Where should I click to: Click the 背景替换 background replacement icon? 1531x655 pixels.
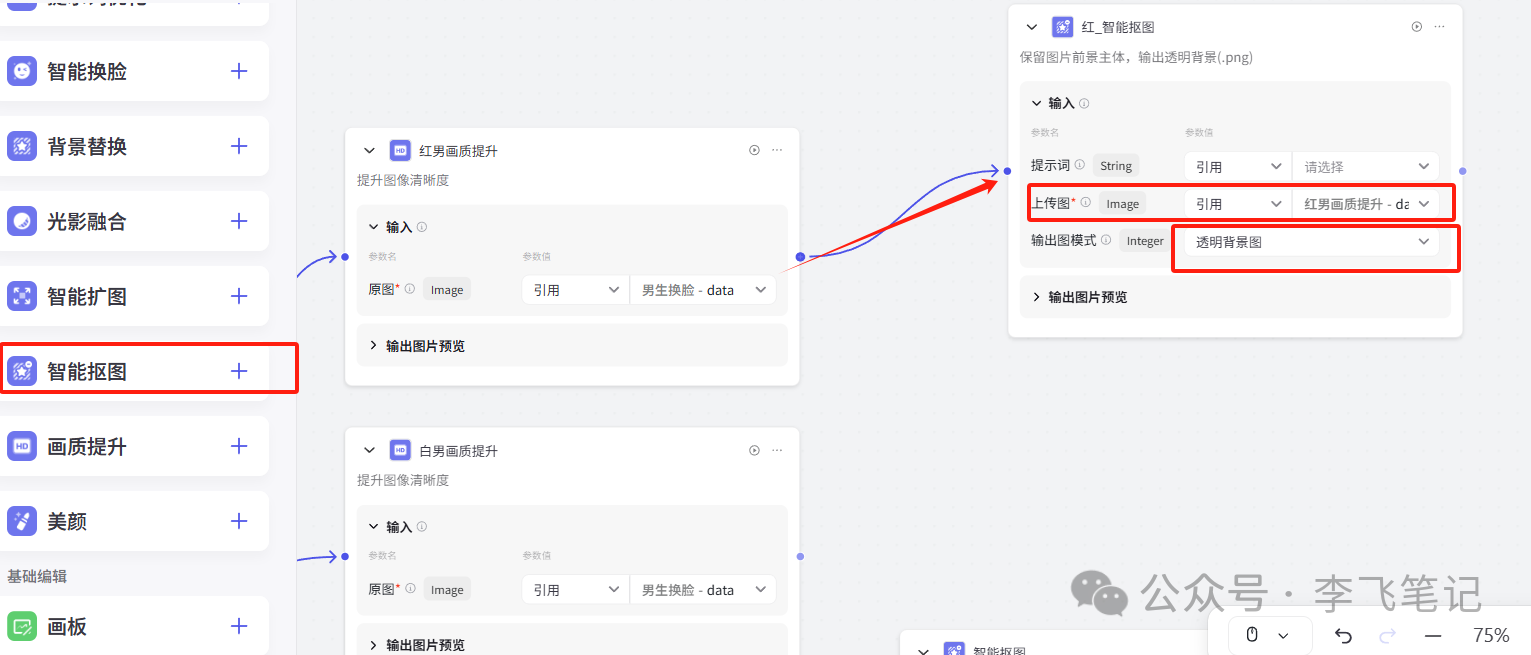click(22, 146)
